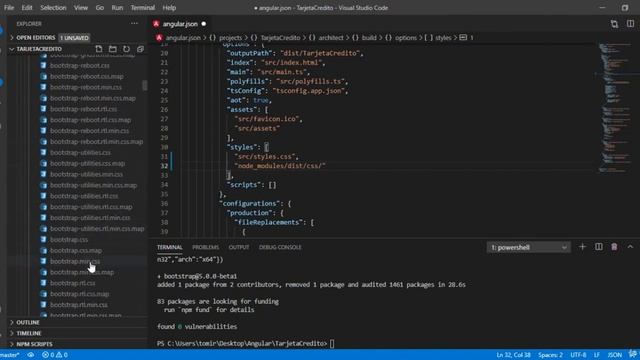
Task: Switch to the Output panel tab
Action: [239, 247]
